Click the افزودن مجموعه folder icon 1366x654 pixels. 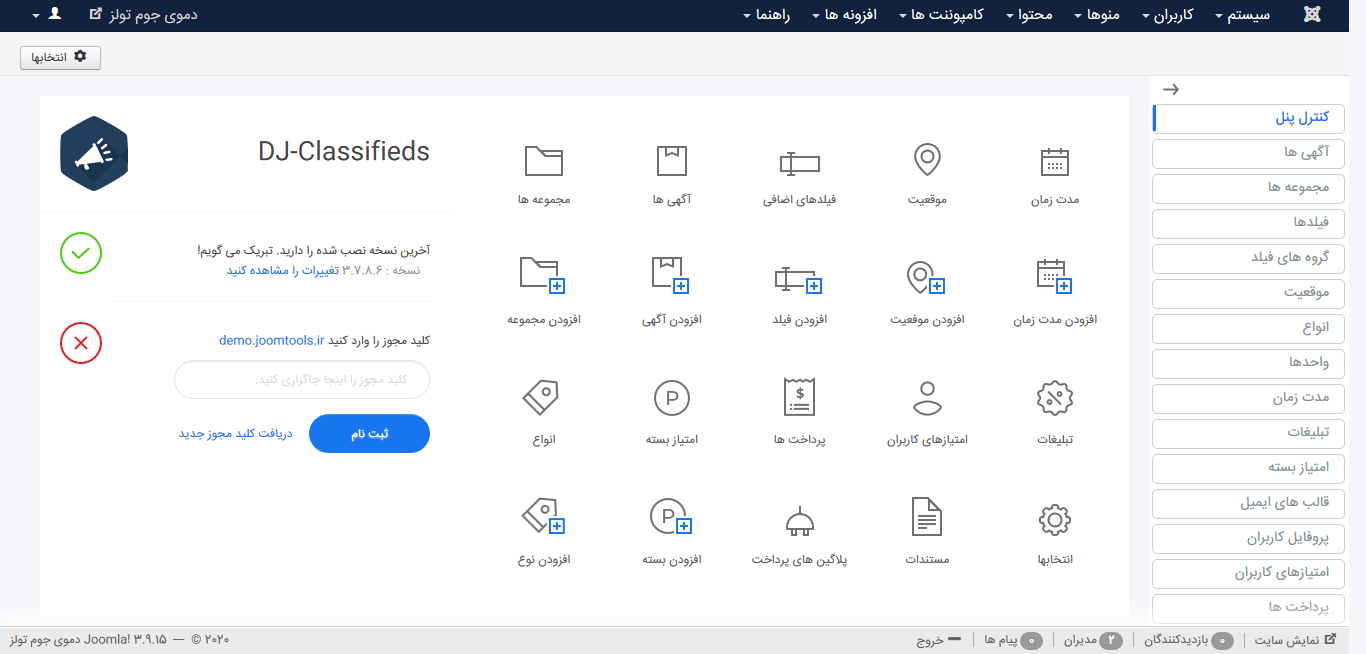543,275
